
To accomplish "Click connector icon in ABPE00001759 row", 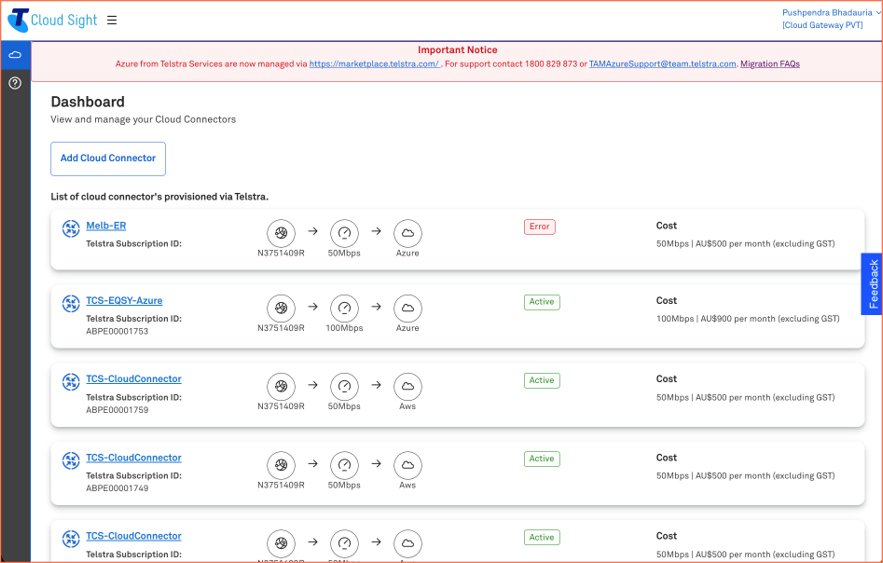I will point(71,382).
